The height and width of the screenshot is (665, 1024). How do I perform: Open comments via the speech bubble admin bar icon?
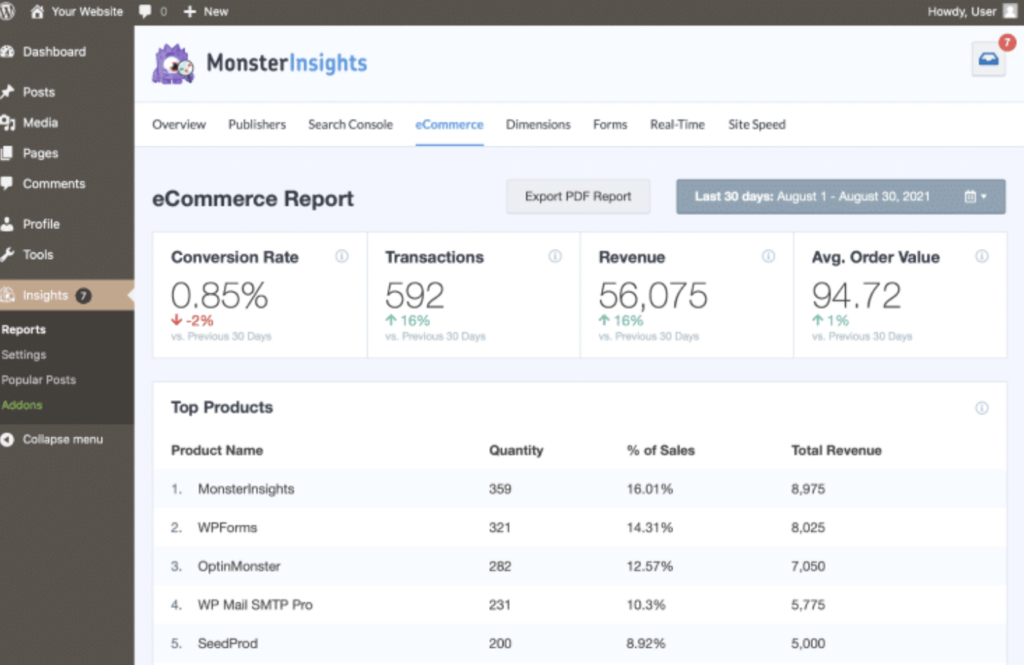[143, 11]
